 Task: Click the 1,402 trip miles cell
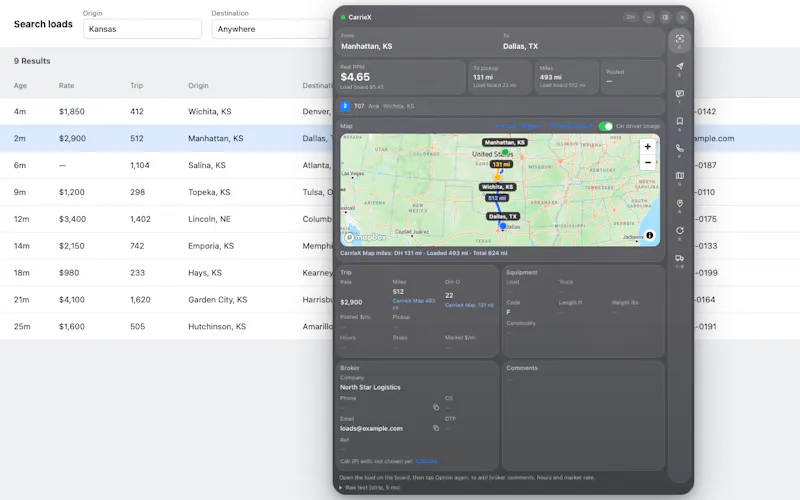(140, 219)
